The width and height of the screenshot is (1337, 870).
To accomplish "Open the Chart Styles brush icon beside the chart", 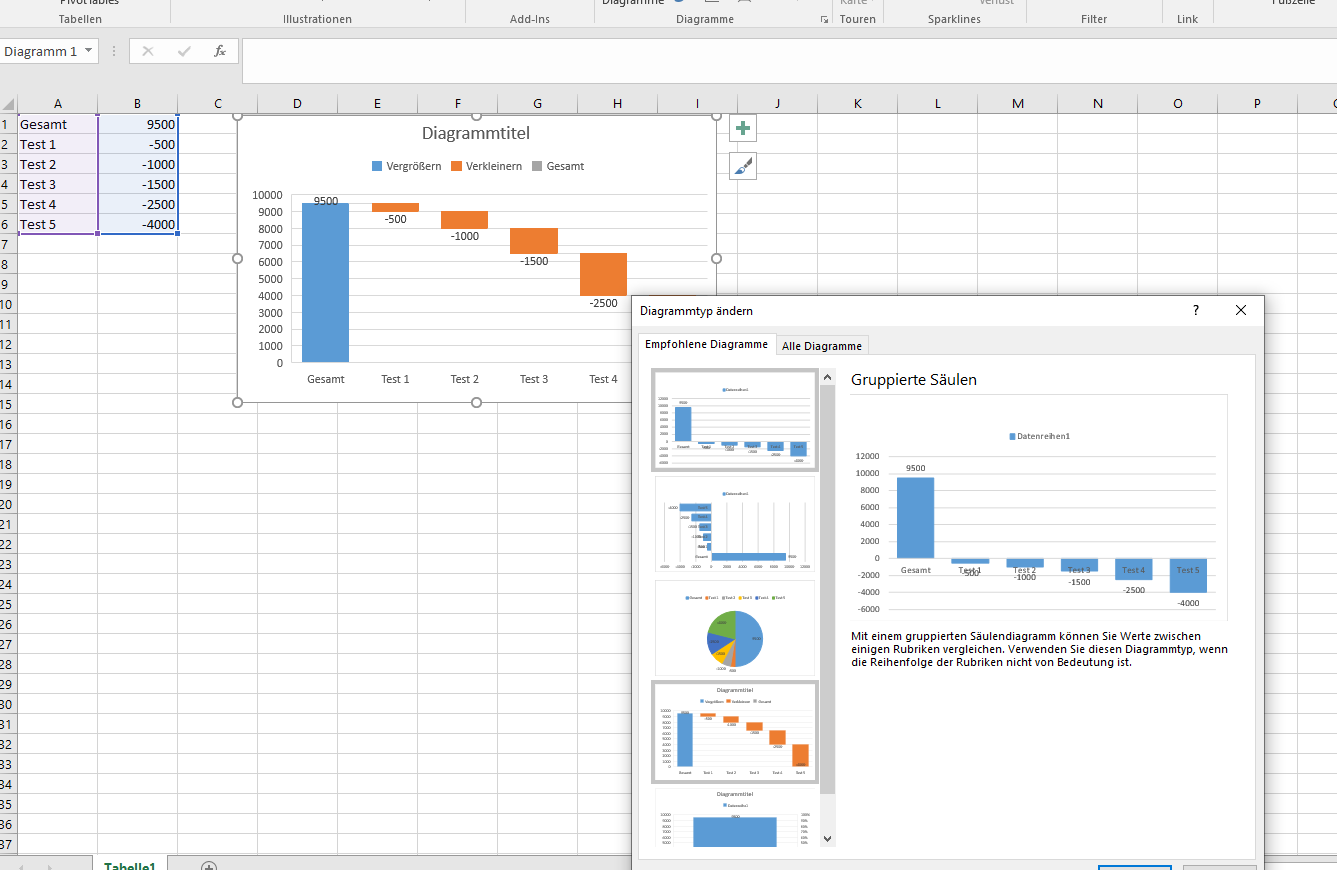I will [x=742, y=166].
